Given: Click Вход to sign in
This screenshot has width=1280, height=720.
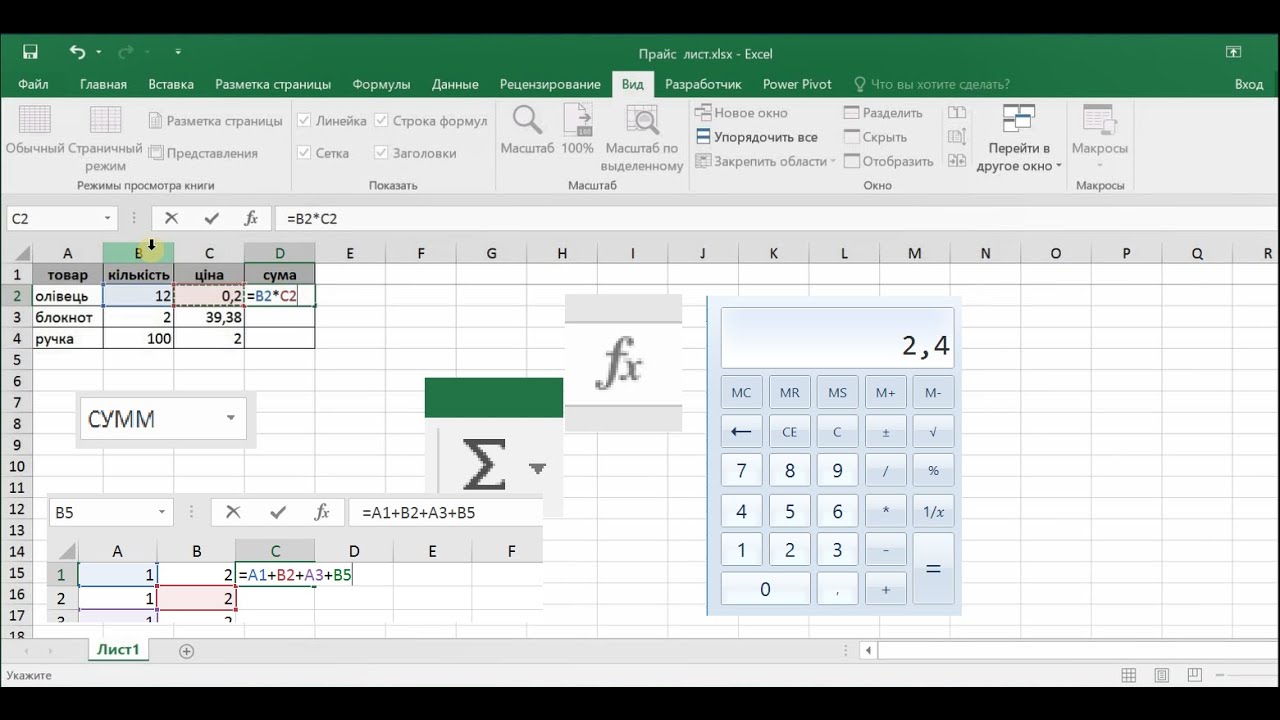Looking at the screenshot, I should (x=1249, y=84).
